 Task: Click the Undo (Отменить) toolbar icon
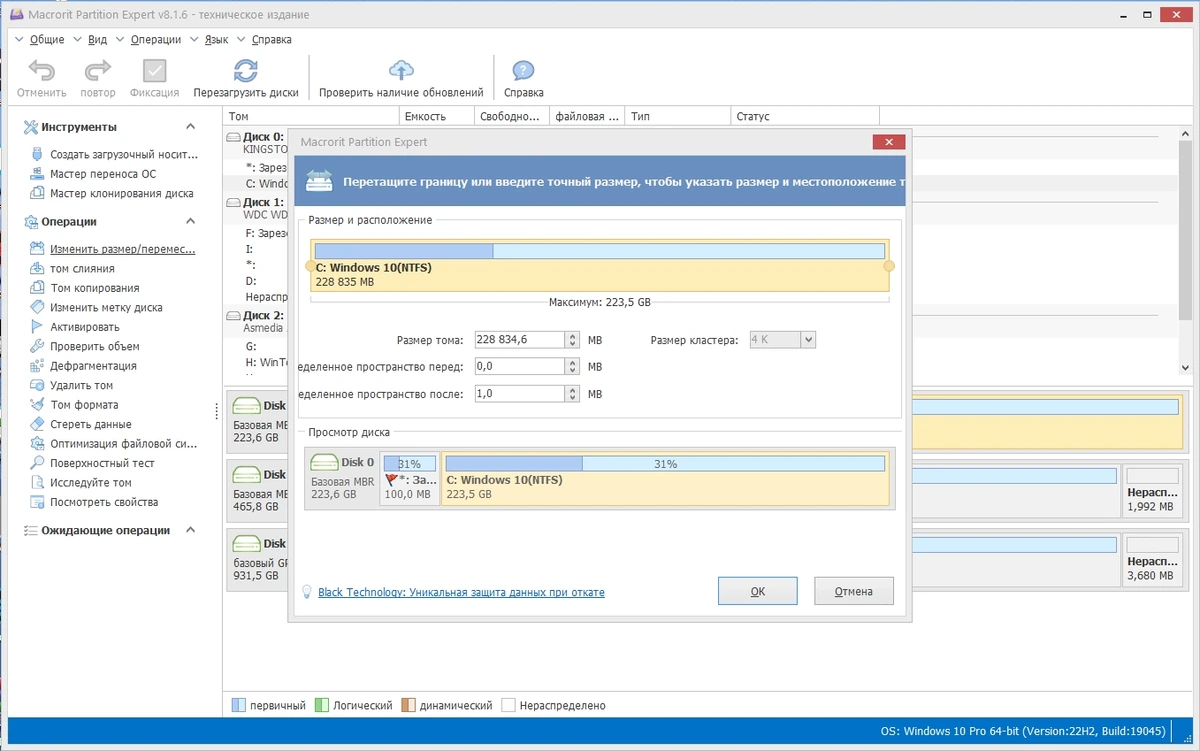tap(41, 71)
